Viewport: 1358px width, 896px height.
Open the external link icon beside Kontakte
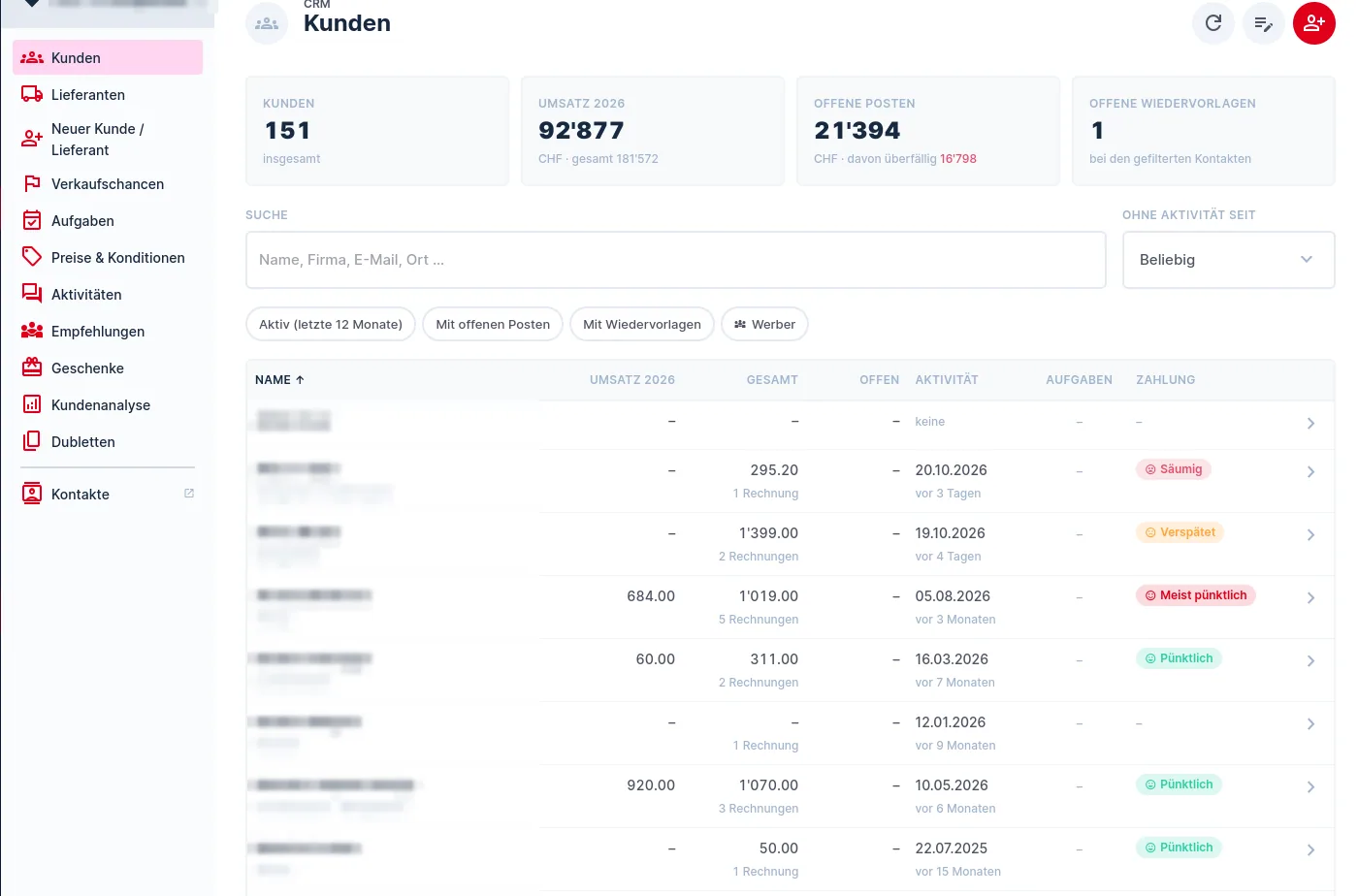(x=189, y=494)
